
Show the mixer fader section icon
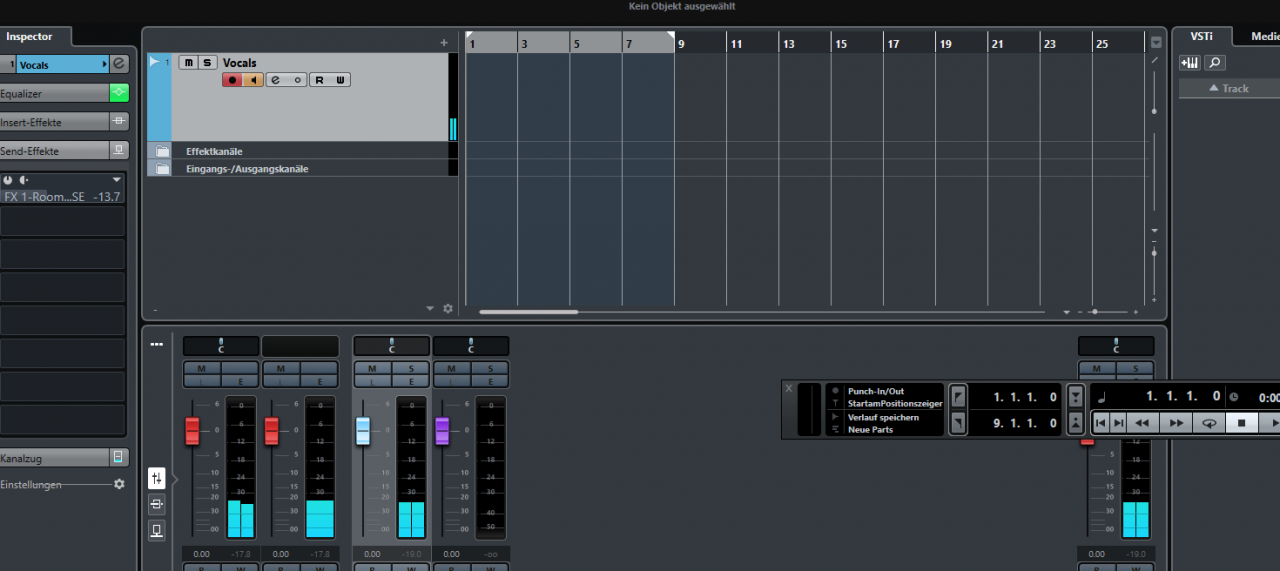point(157,478)
